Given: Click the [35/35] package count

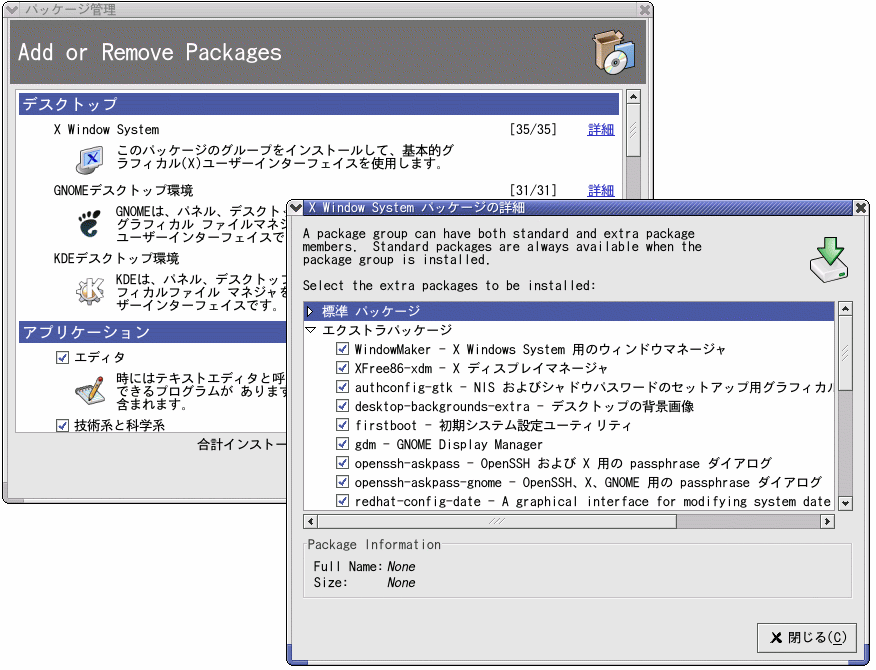Looking at the screenshot, I should point(533,130).
